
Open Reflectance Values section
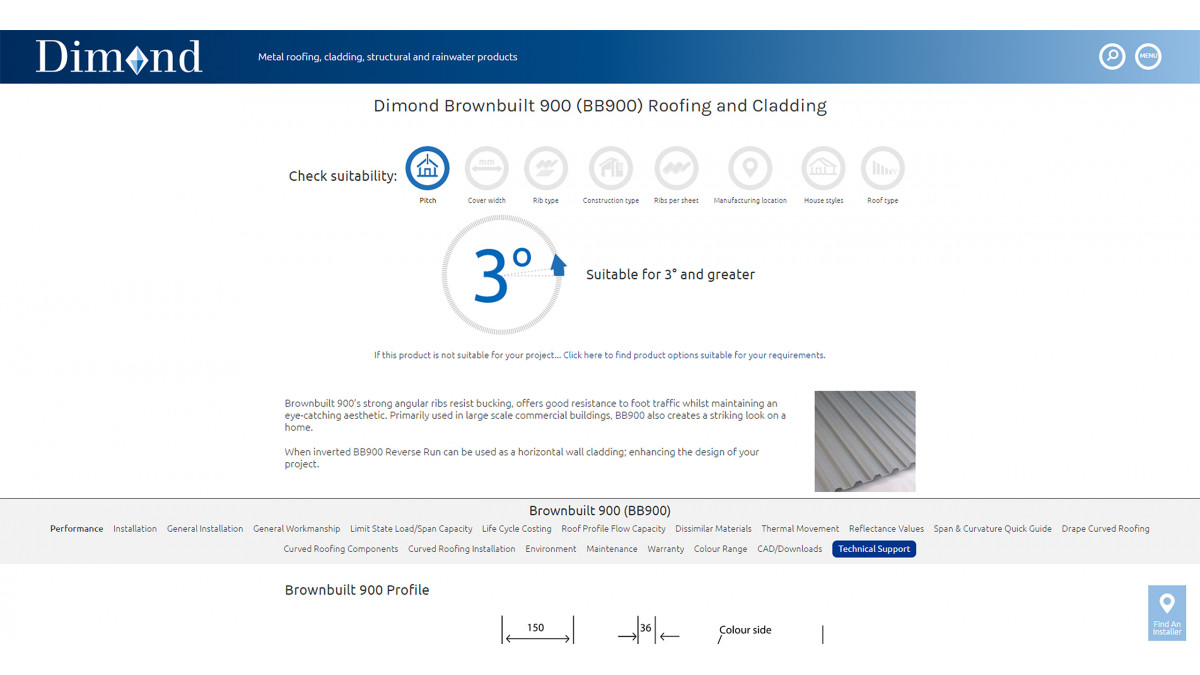pyautogui.click(x=887, y=529)
